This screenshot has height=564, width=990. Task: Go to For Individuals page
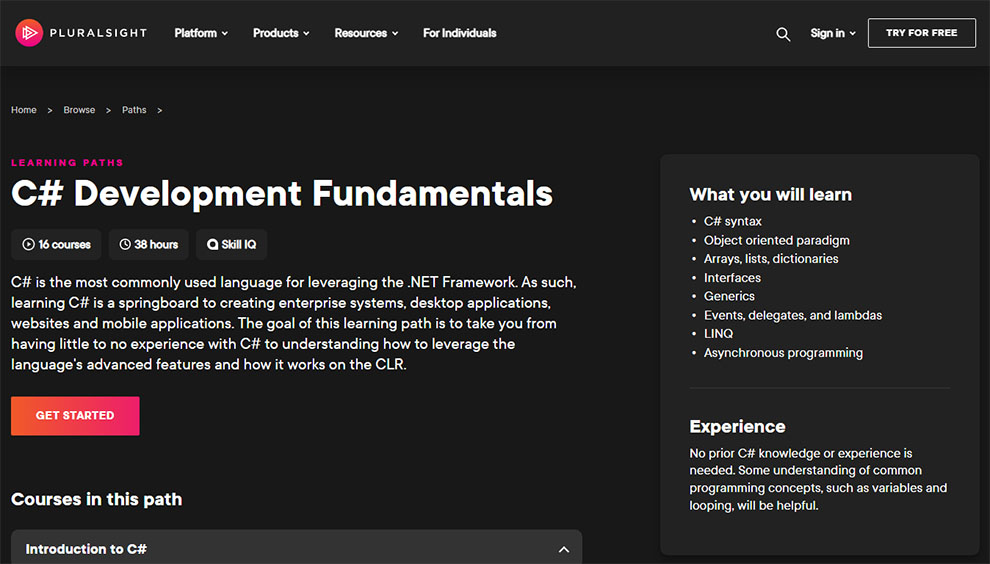point(460,33)
